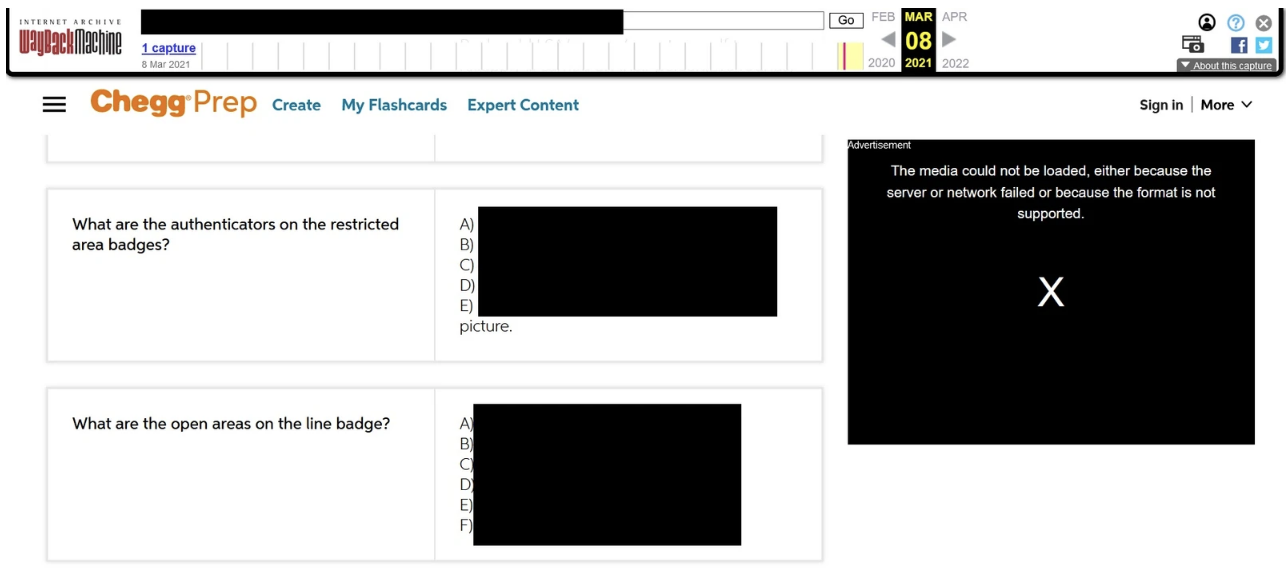Share capture on Facebook
Screen dimensions: 1288x576
(x=1239, y=45)
